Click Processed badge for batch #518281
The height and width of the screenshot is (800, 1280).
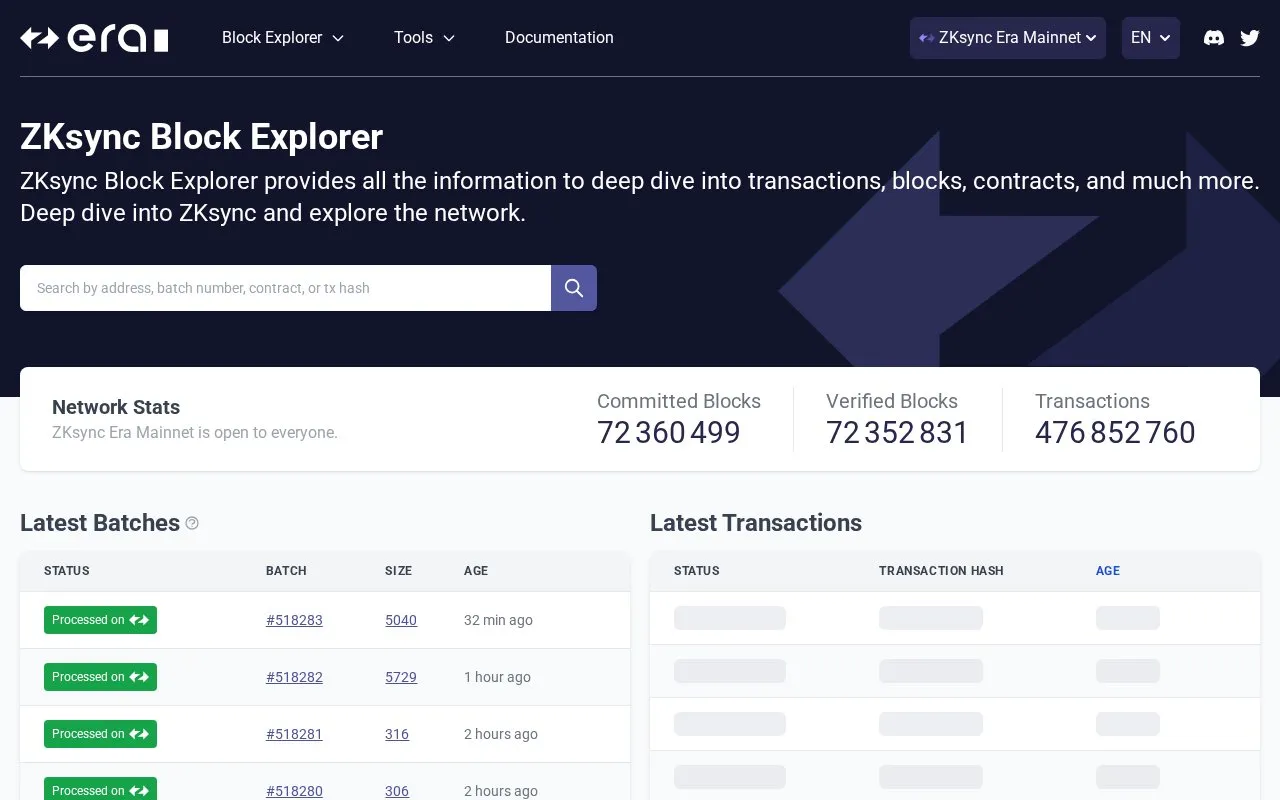pyautogui.click(x=100, y=734)
